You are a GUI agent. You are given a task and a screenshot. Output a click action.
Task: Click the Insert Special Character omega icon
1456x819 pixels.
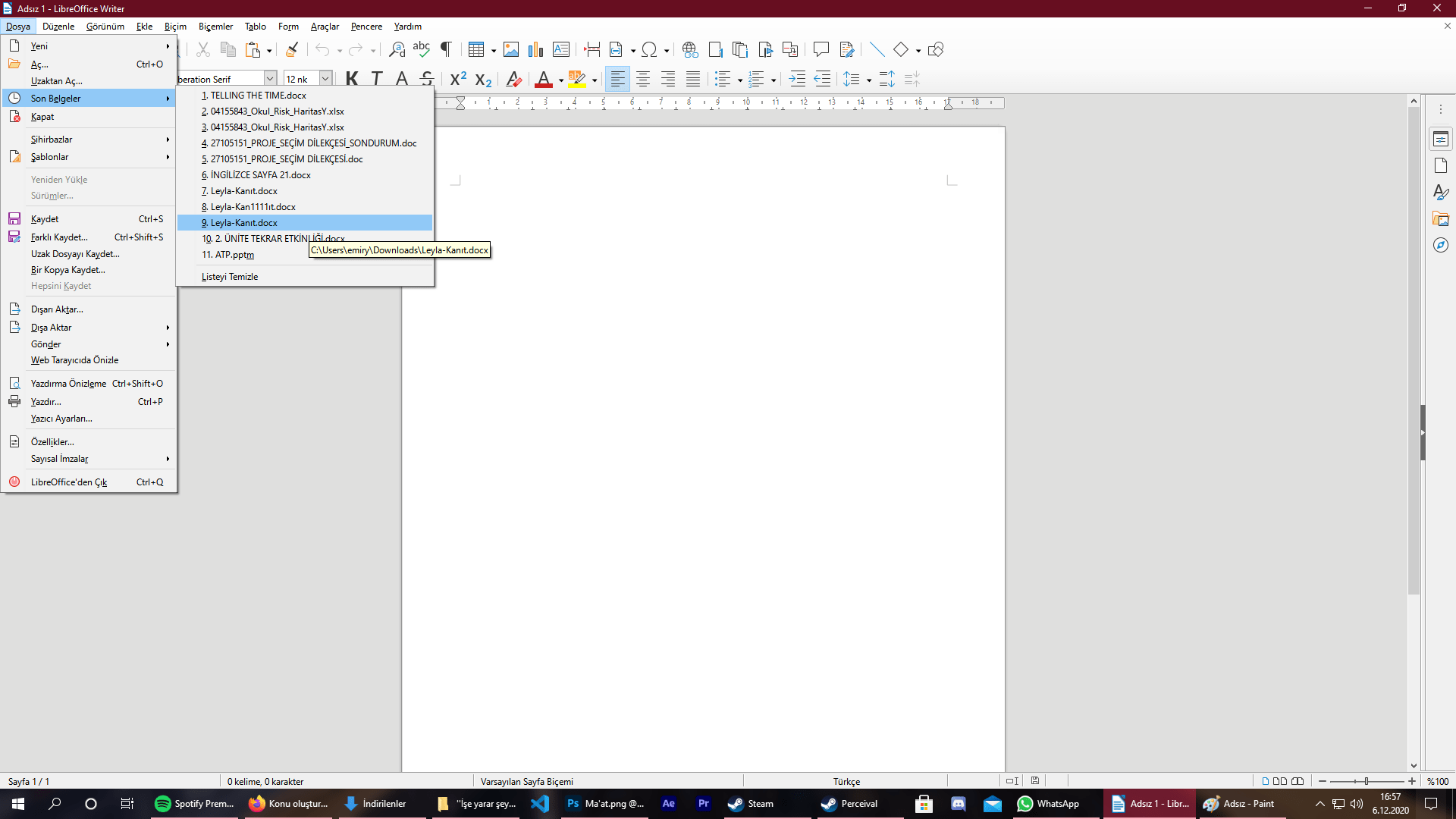[x=649, y=50]
